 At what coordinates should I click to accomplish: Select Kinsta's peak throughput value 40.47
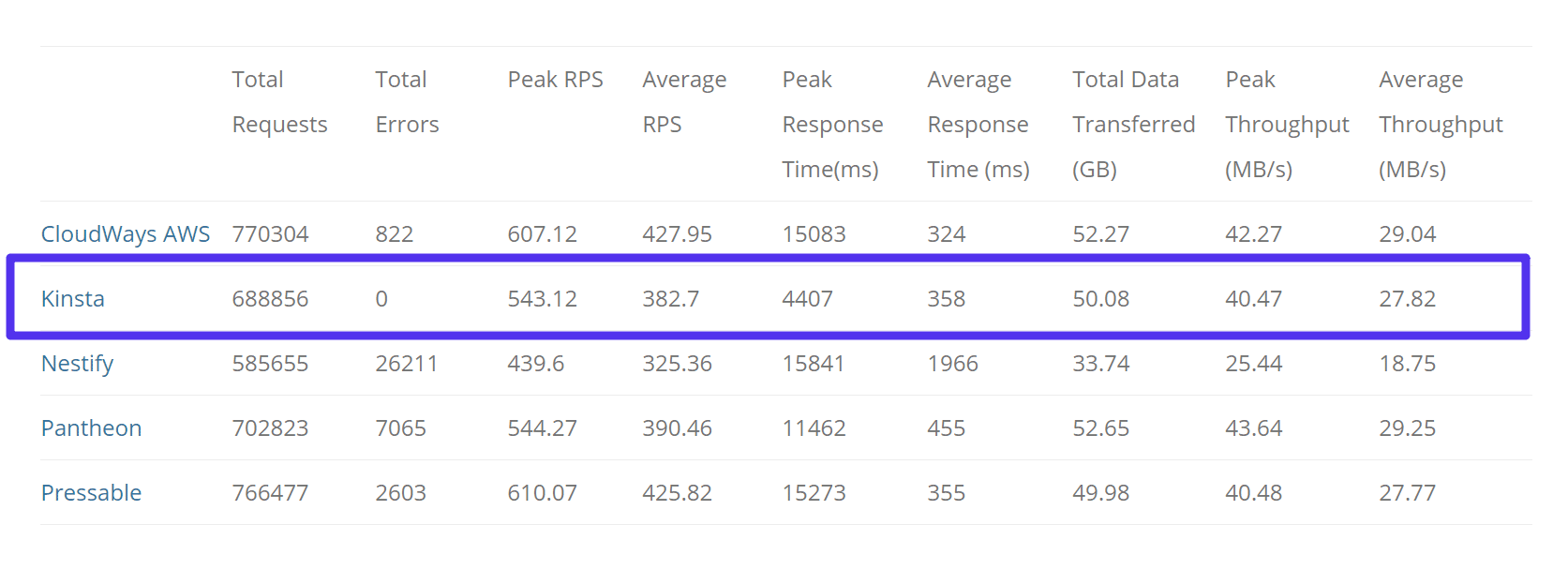click(x=1253, y=299)
